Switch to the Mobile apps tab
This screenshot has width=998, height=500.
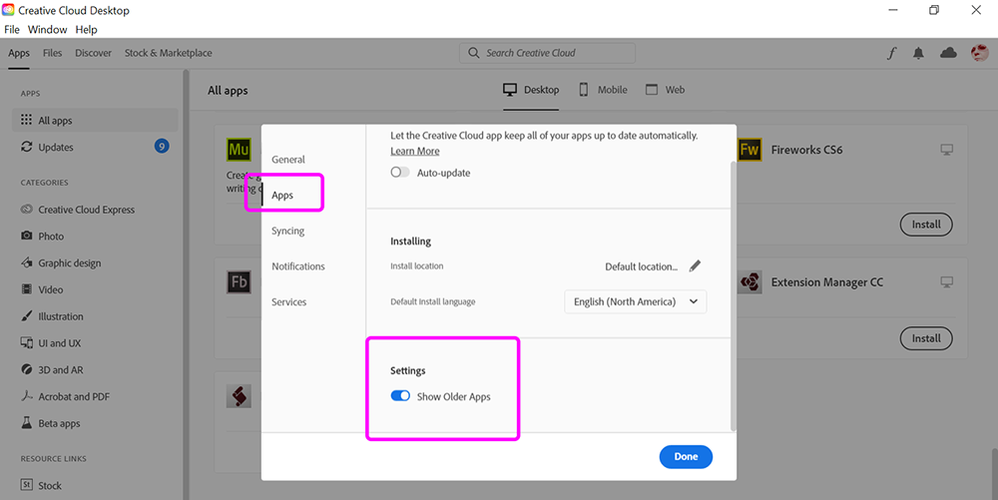pyautogui.click(x=603, y=90)
